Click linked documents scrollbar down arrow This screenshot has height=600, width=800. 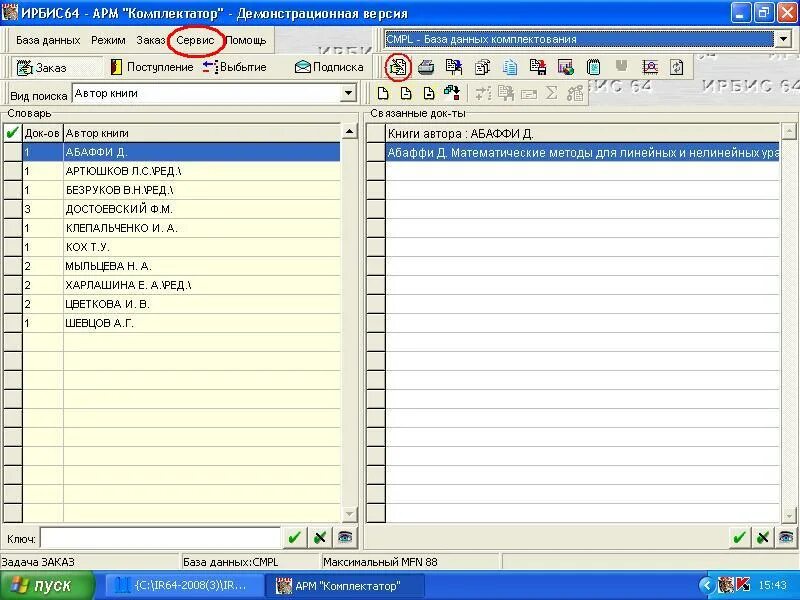click(789, 515)
